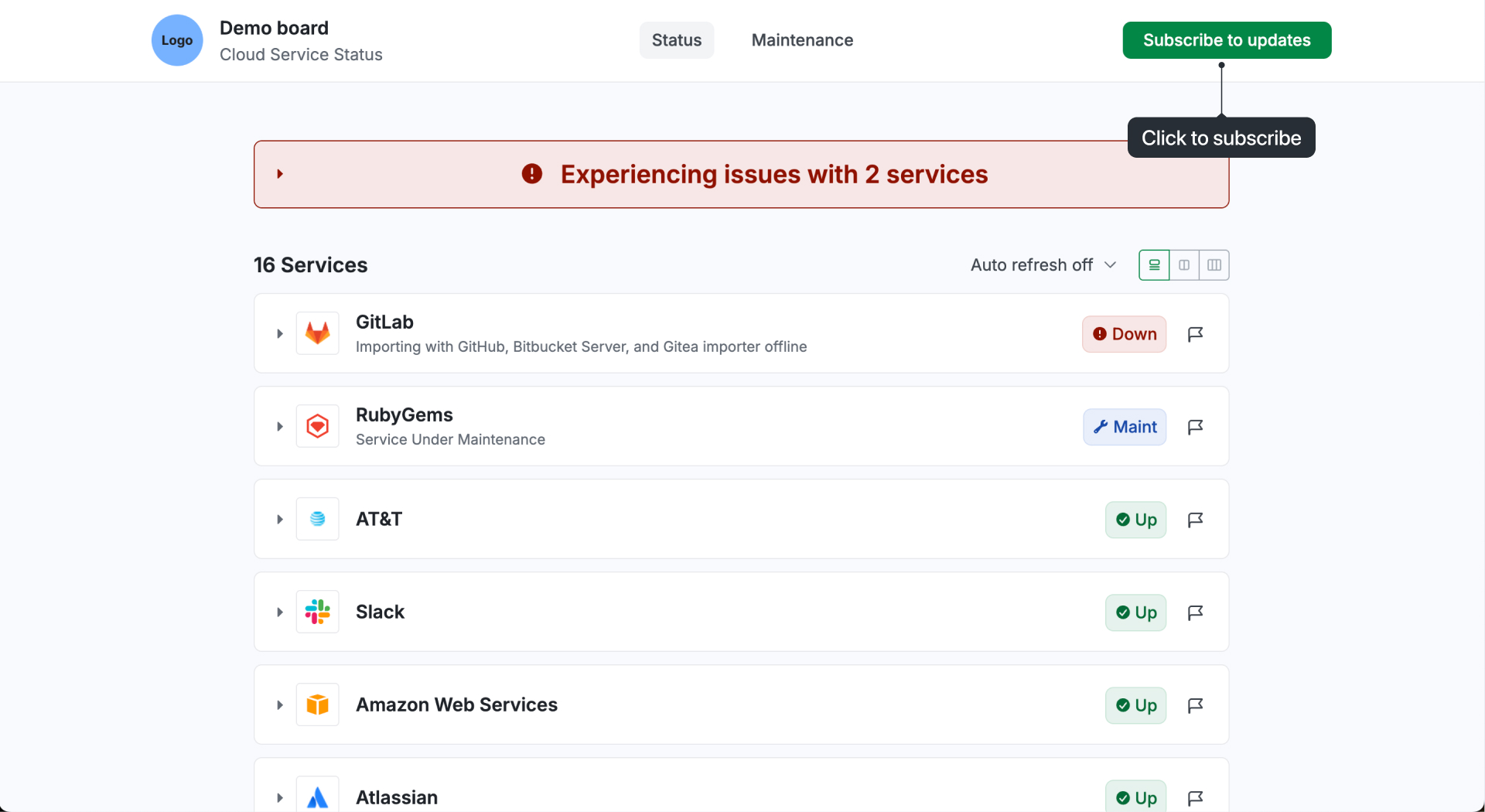The width and height of the screenshot is (1485, 812).
Task: Click the Amazon Web Services box icon
Action: point(318,705)
